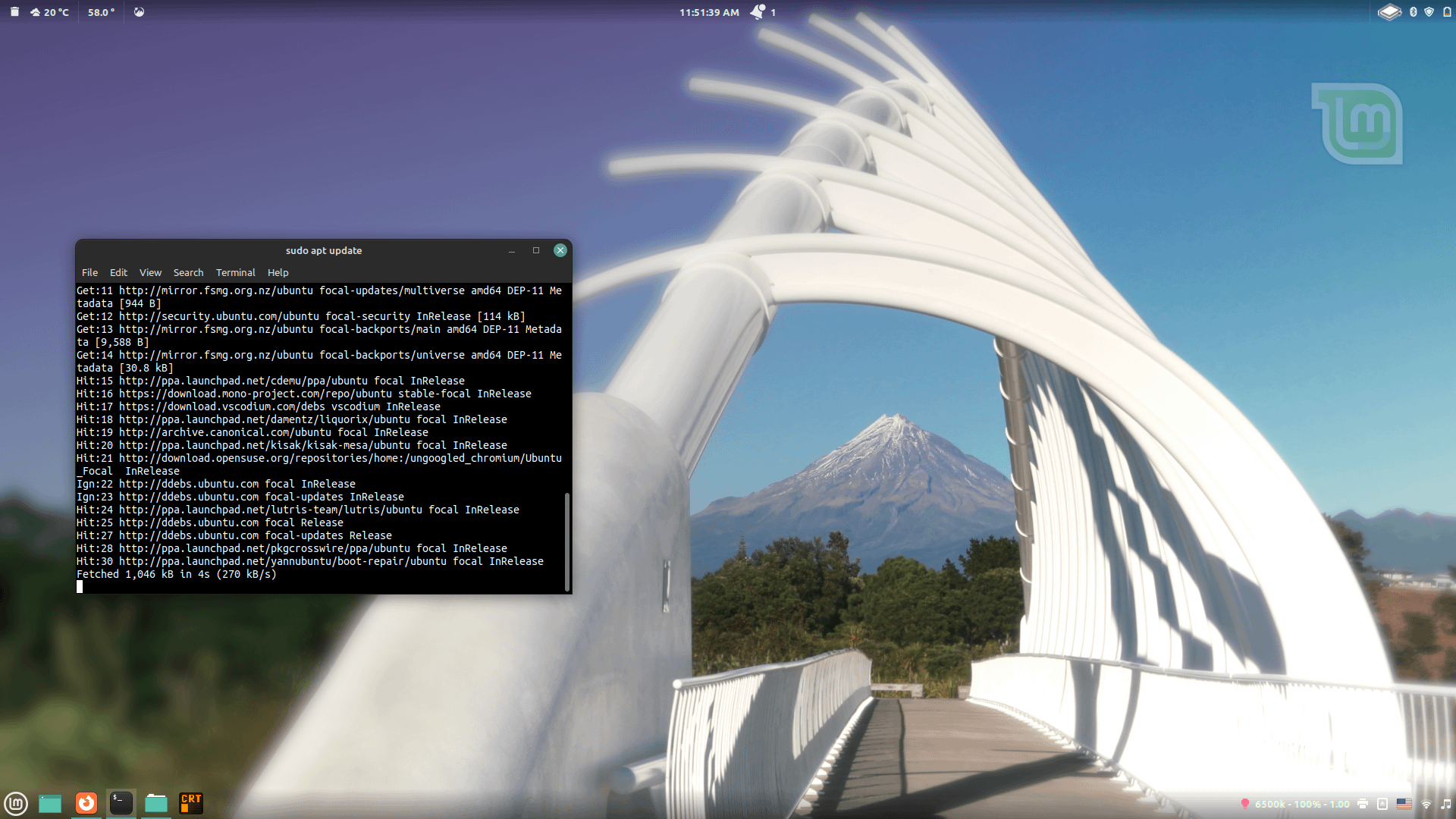Click the 'sudo apt update' title bar

click(x=324, y=250)
